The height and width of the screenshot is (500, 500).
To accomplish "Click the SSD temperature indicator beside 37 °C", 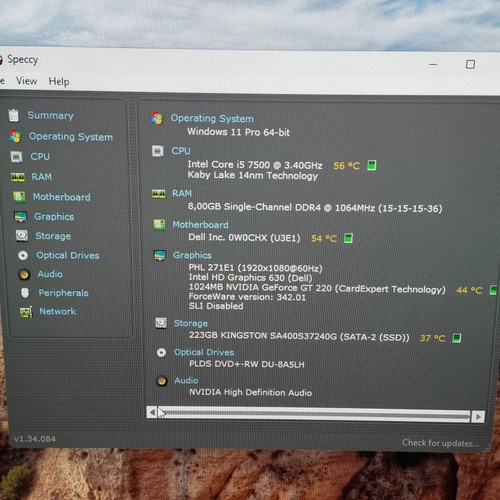I will pos(457,338).
